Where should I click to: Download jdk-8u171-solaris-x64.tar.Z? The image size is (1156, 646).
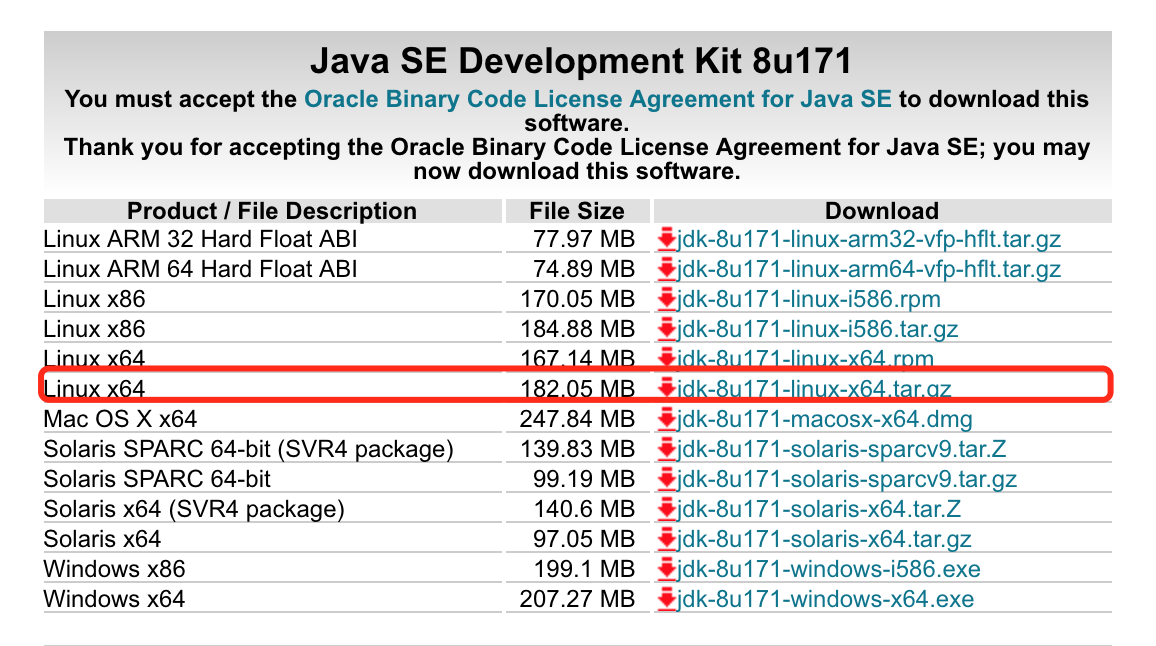pyautogui.click(x=819, y=509)
